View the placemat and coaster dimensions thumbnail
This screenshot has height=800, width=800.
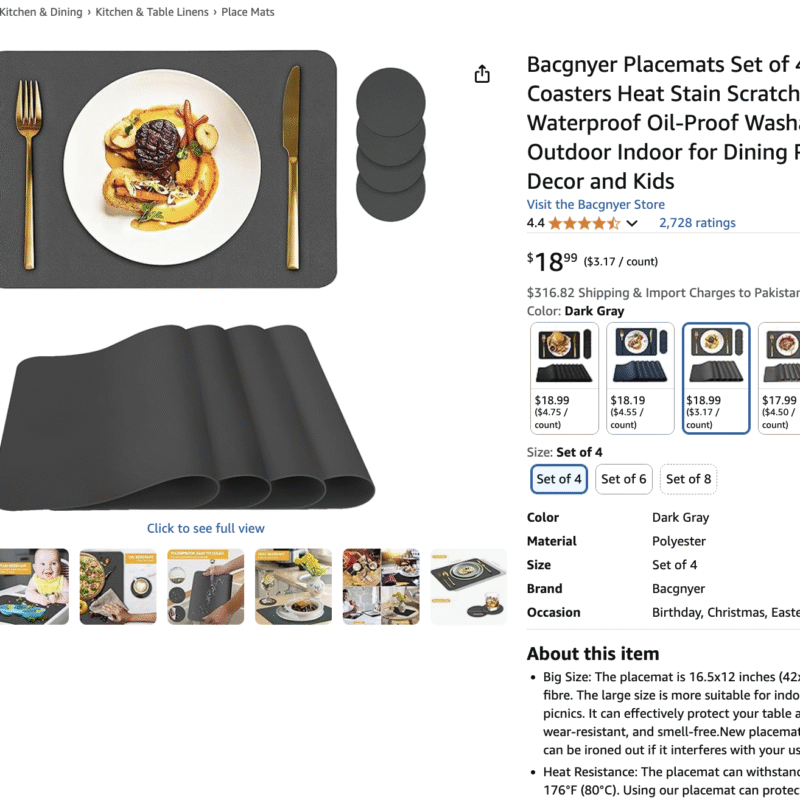click(x=469, y=587)
